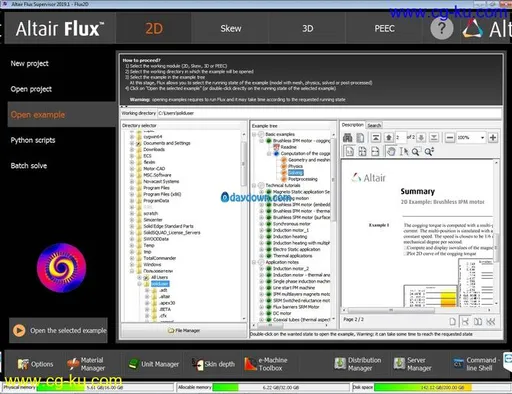Open the binoculars find tool in viewer
Screen dimensions: 512x394
(x=347, y=138)
